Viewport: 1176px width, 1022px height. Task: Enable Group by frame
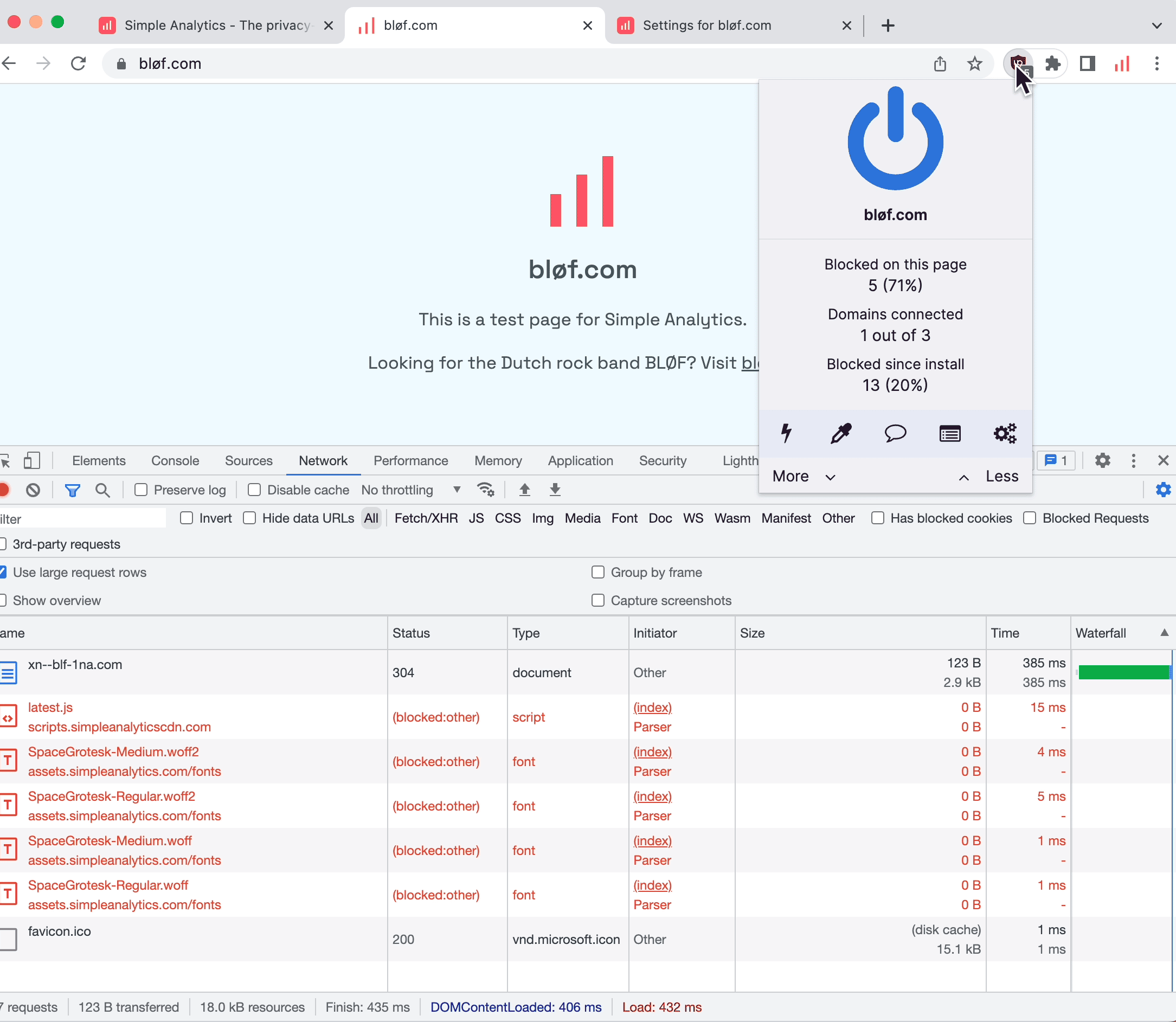click(597, 572)
